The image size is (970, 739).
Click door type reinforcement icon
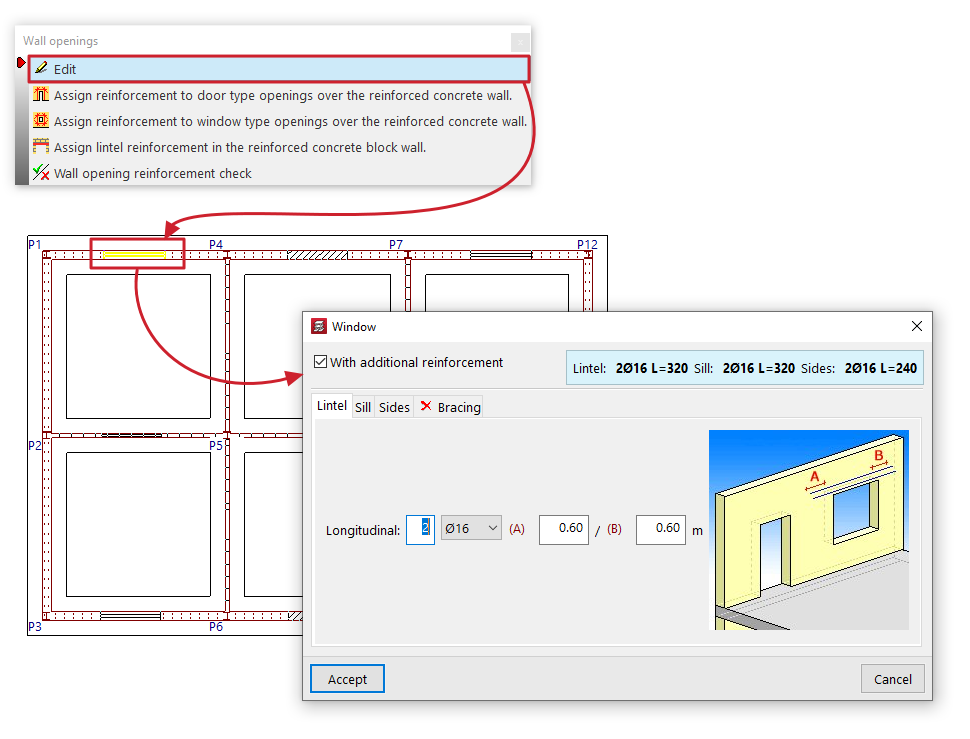point(41,94)
